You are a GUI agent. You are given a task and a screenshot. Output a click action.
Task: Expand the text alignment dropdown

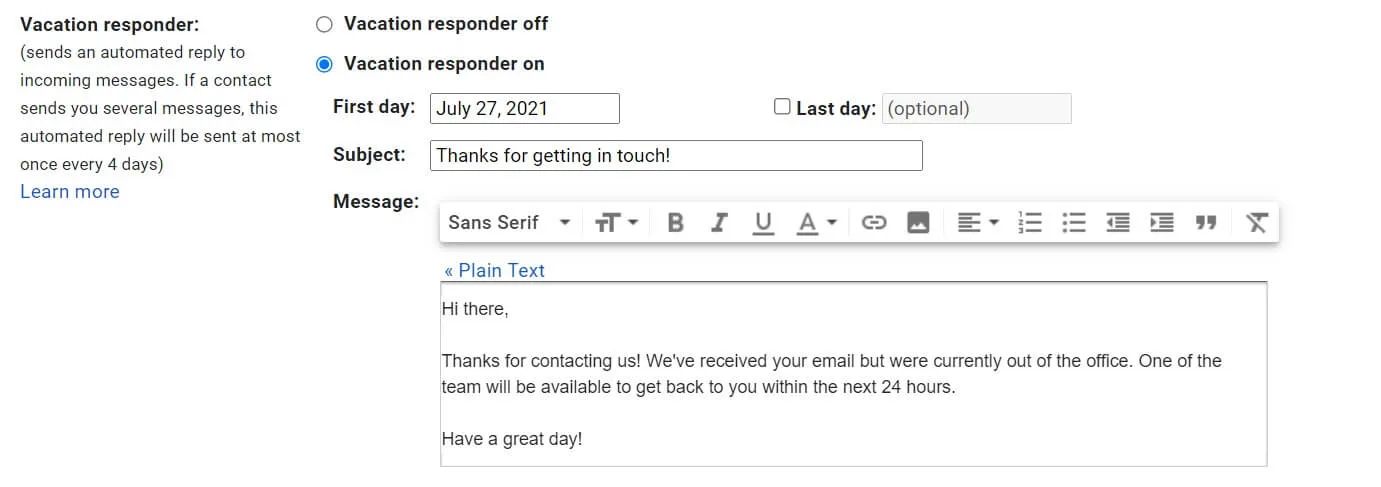(978, 223)
